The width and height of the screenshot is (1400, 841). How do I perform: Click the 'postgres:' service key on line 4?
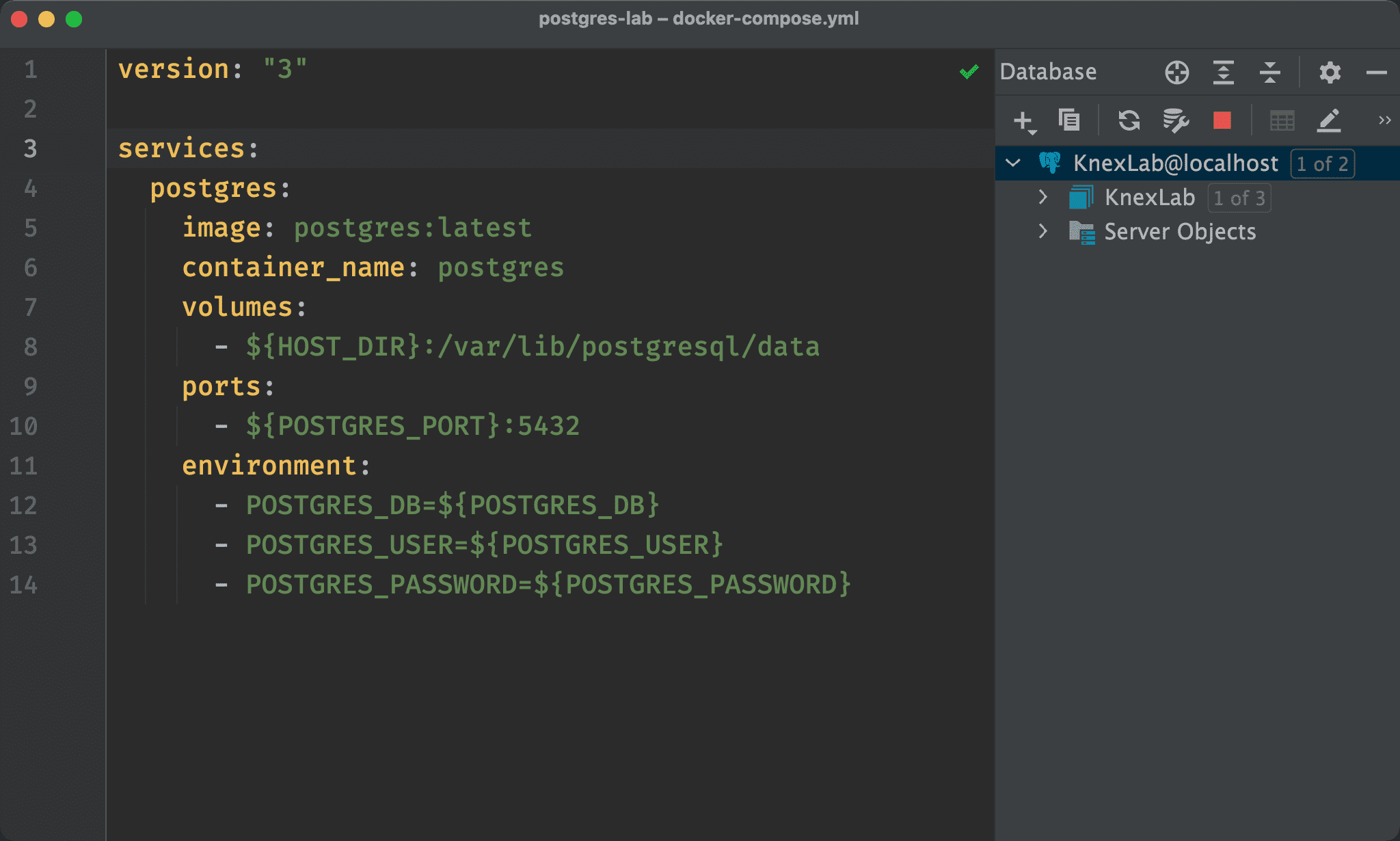[220, 188]
